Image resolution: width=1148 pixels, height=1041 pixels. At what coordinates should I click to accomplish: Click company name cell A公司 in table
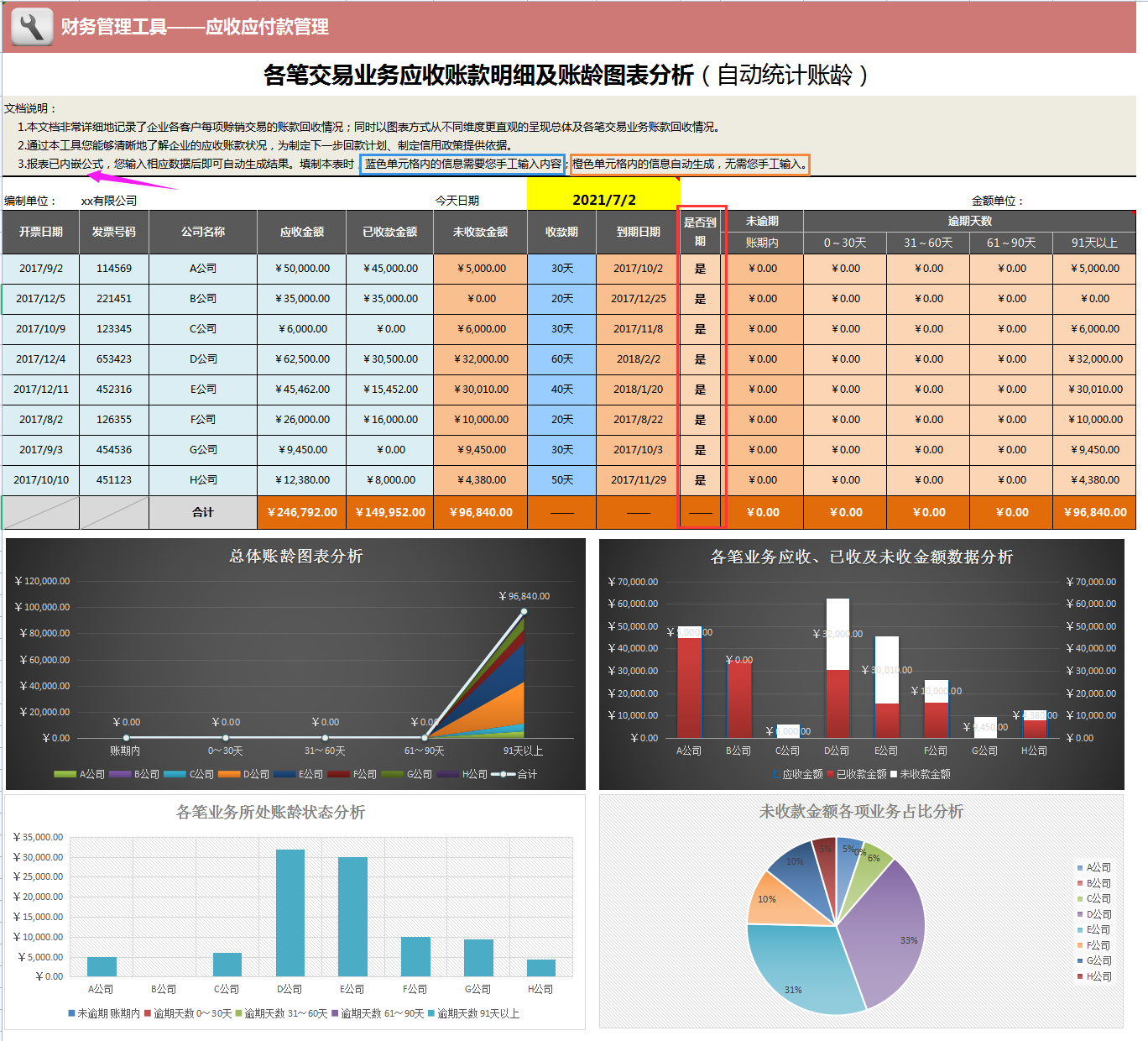click(x=203, y=269)
